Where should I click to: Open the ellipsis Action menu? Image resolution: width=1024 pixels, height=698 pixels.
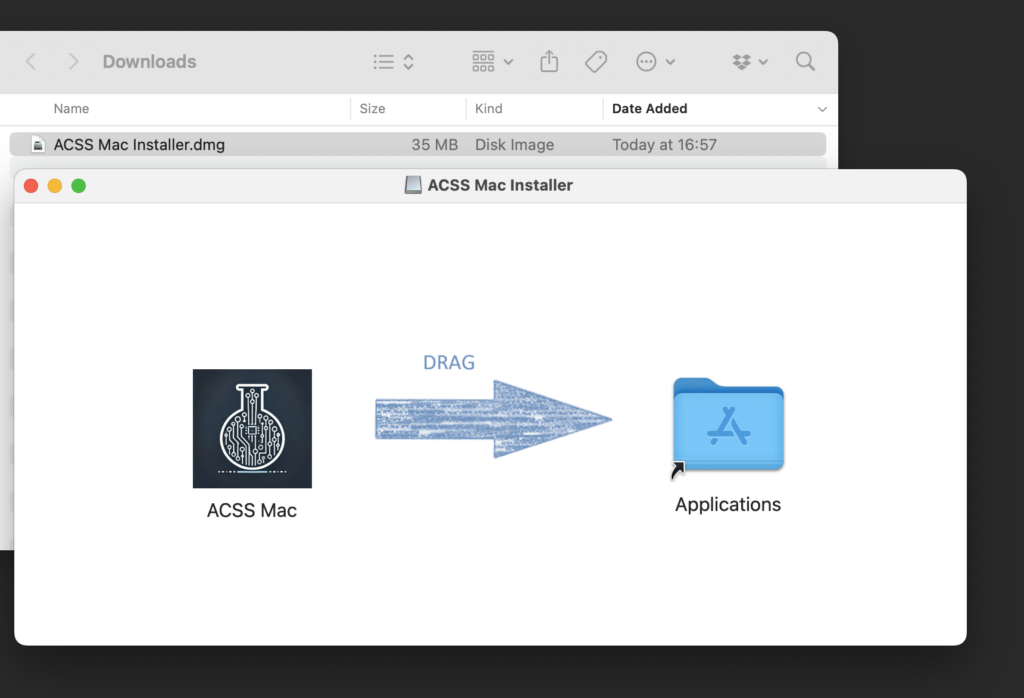[655, 62]
